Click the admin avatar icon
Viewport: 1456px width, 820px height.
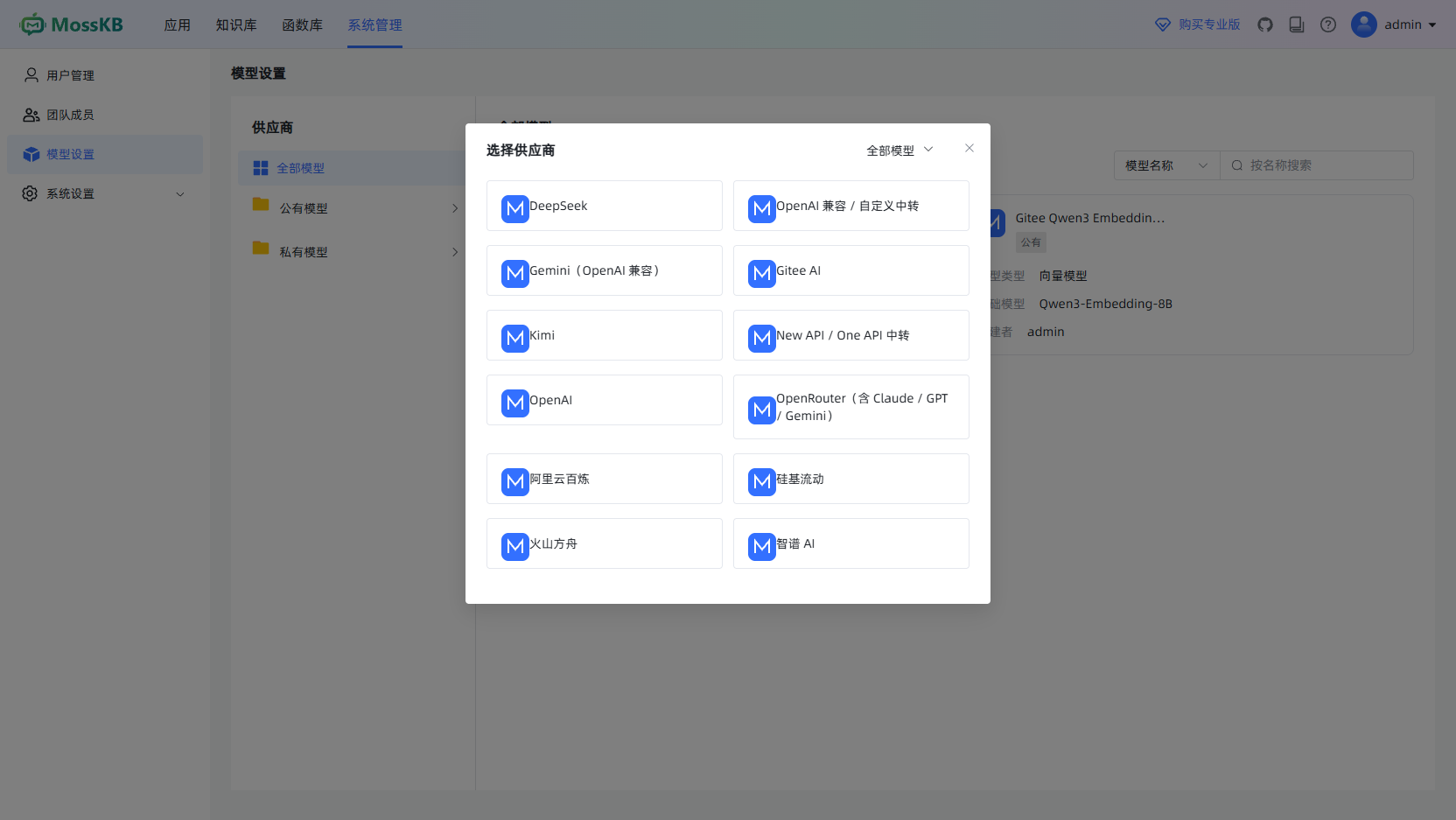(1364, 25)
